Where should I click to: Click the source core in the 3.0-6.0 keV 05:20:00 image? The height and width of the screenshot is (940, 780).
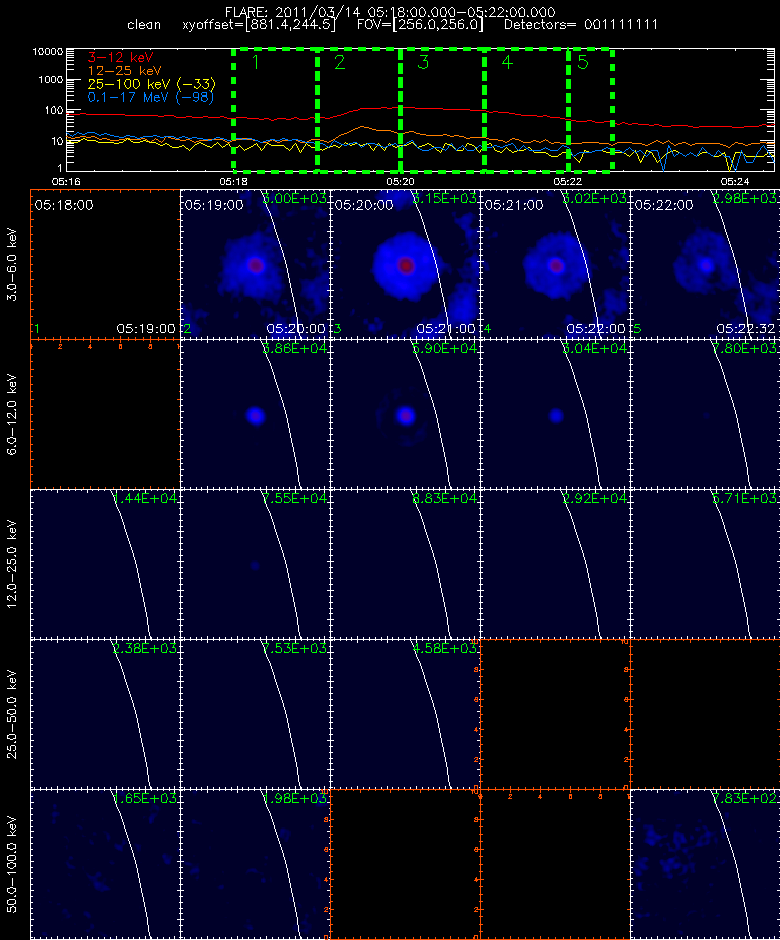406,265
